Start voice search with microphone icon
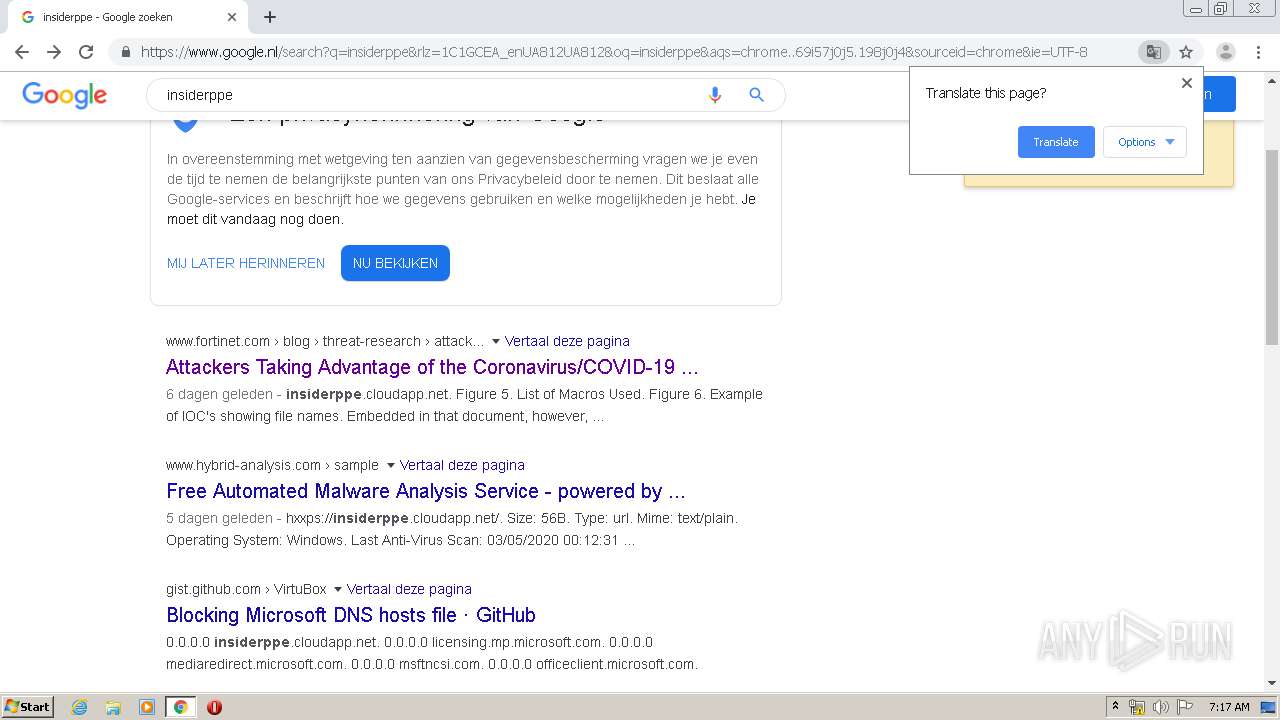1280x720 pixels. (x=714, y=95)
